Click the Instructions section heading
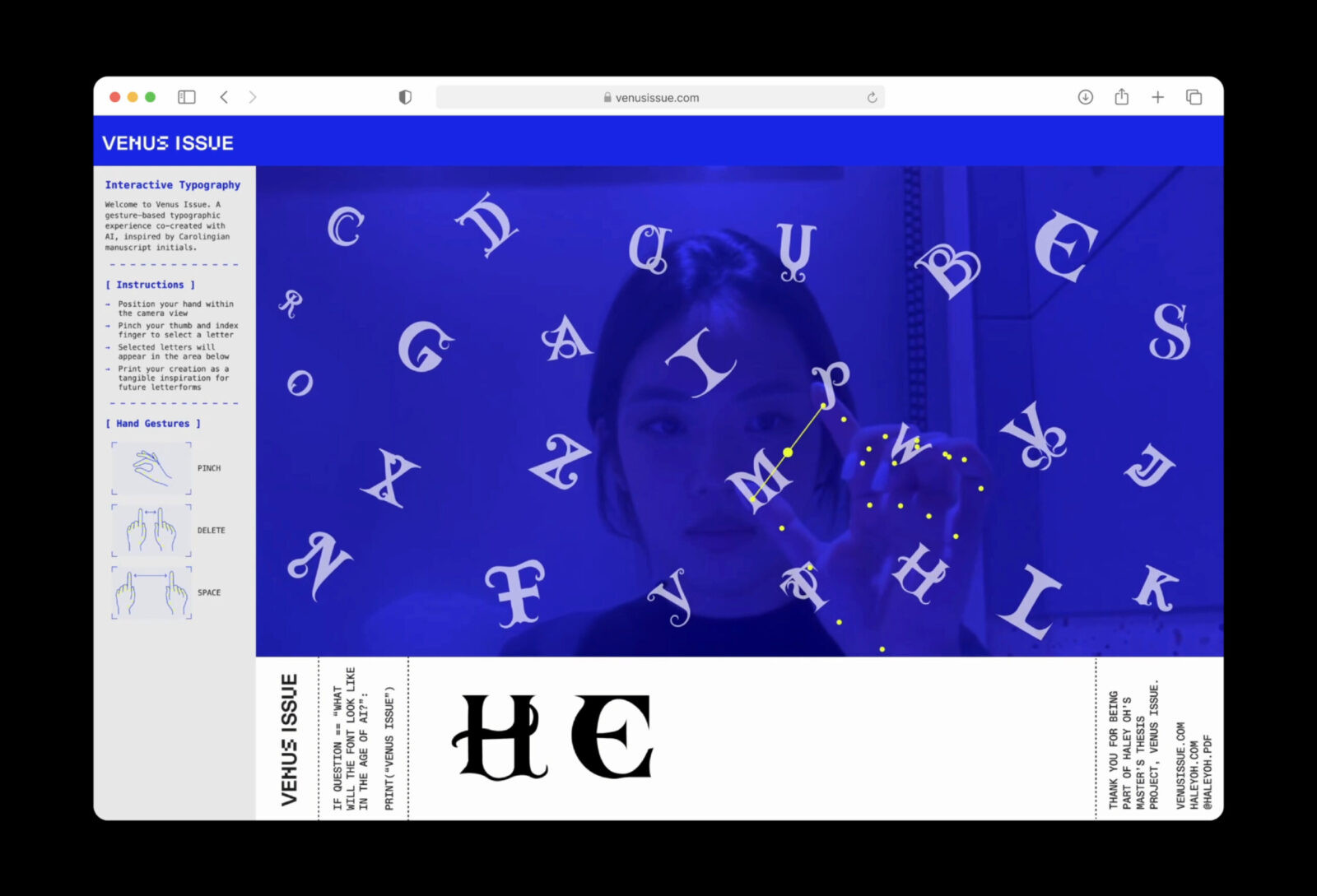This screenshot has height=896, width=1317. (x=151, y=285)
